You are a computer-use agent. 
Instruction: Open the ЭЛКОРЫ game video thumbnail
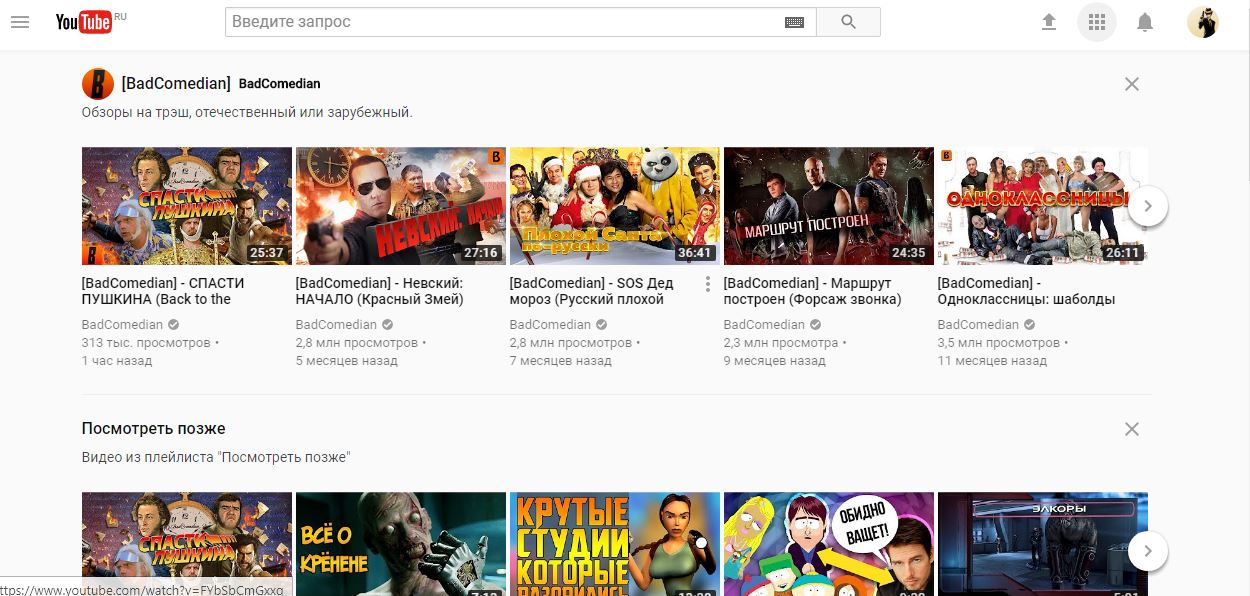1043,544
